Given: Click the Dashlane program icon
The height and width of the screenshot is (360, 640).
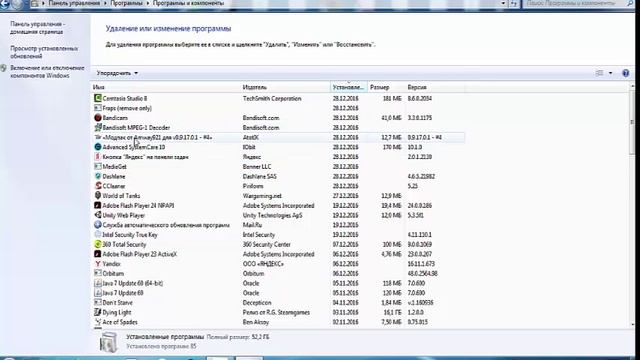Looking at the screenshot, I should point(98,176).
